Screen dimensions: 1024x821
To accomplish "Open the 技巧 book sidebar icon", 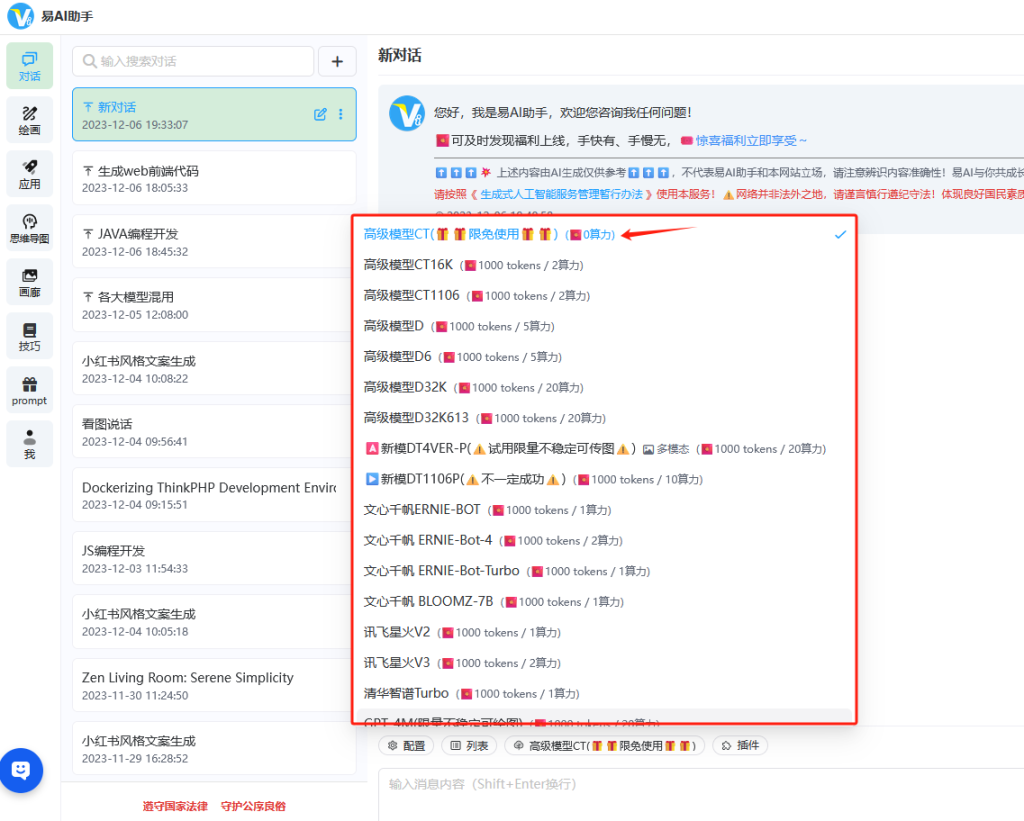I will coord(29,336).
